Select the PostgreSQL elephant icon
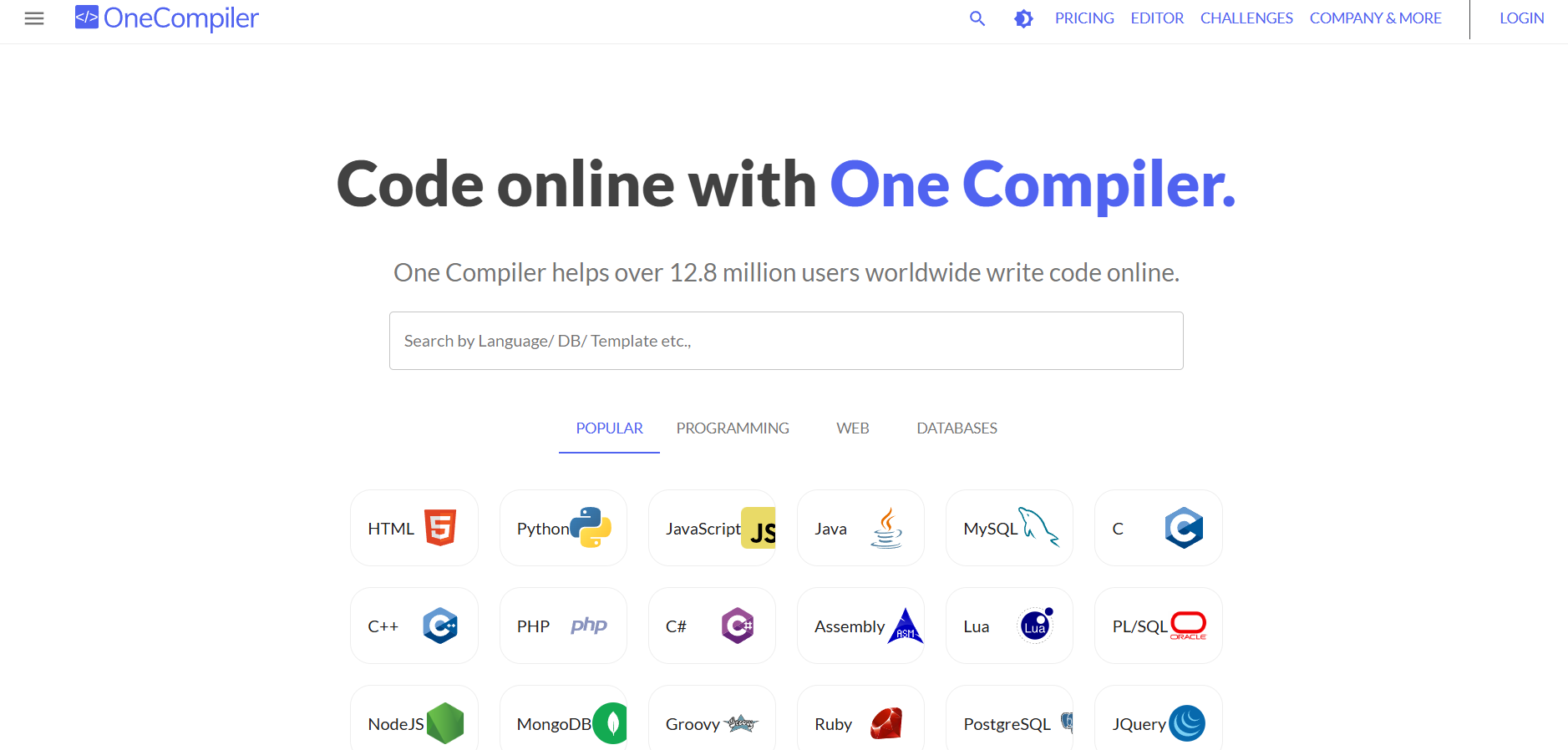The image size is (1568, 750). tap(1067, 722)
